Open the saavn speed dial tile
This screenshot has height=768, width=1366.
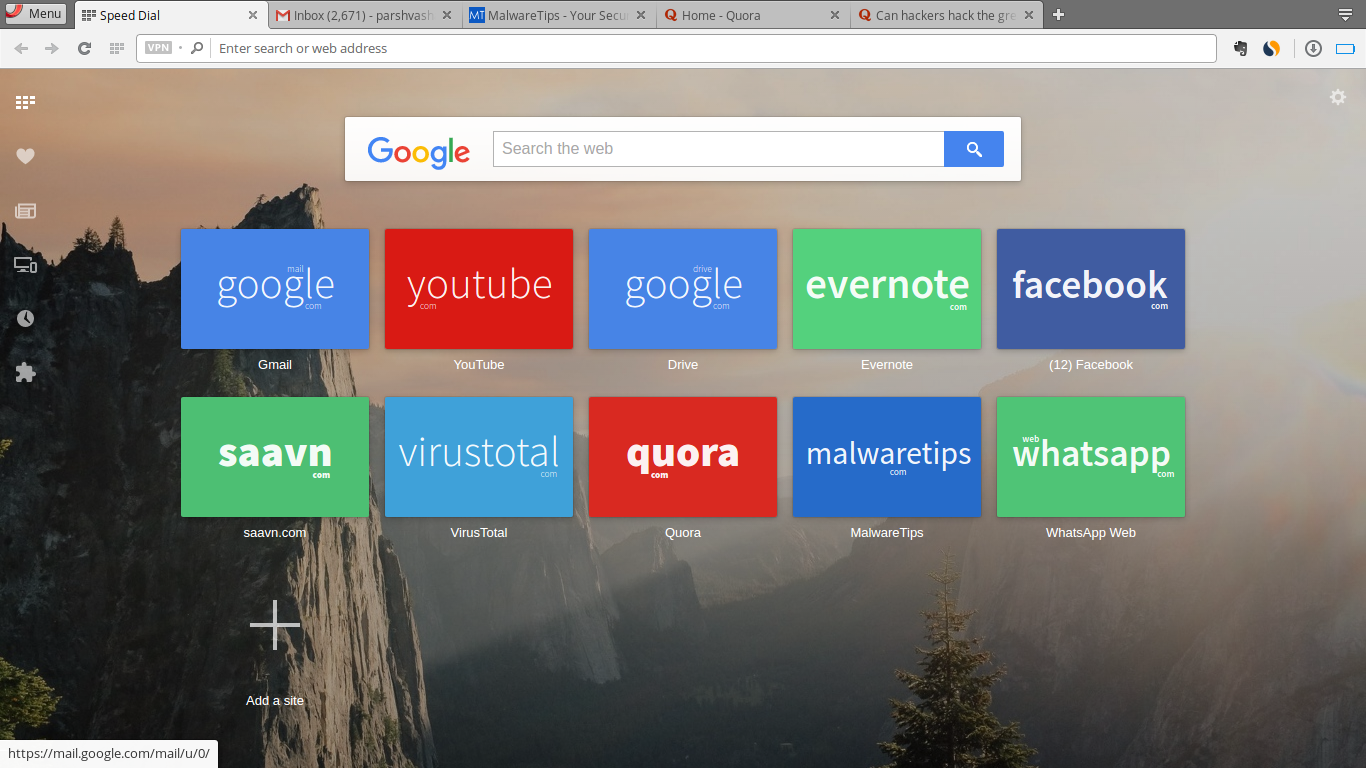click(275, 457)
